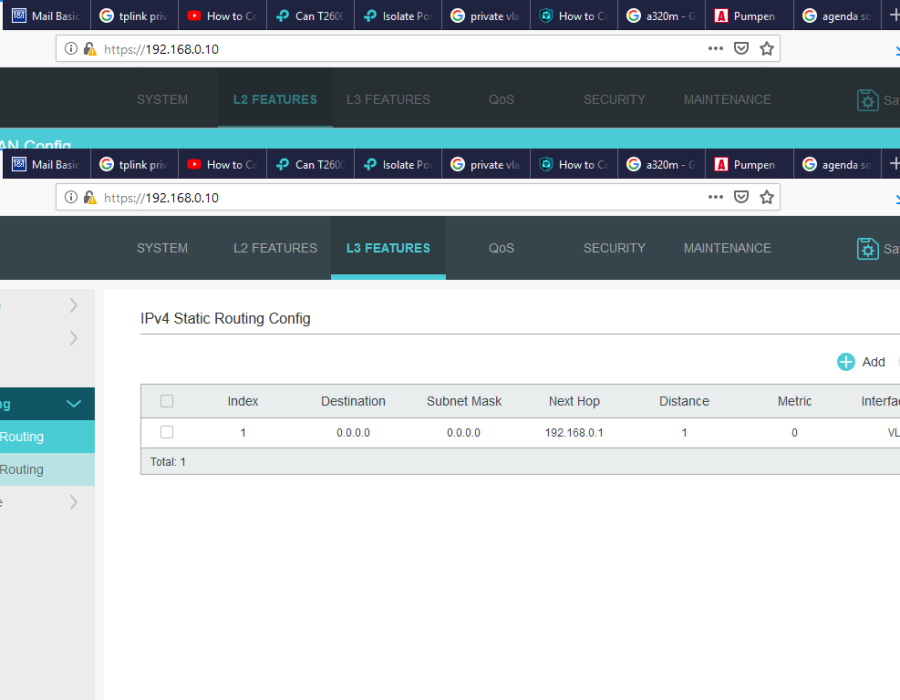Click the Subnet Mask column header
This screenshot has height=700, width=900.
[464, 401]
